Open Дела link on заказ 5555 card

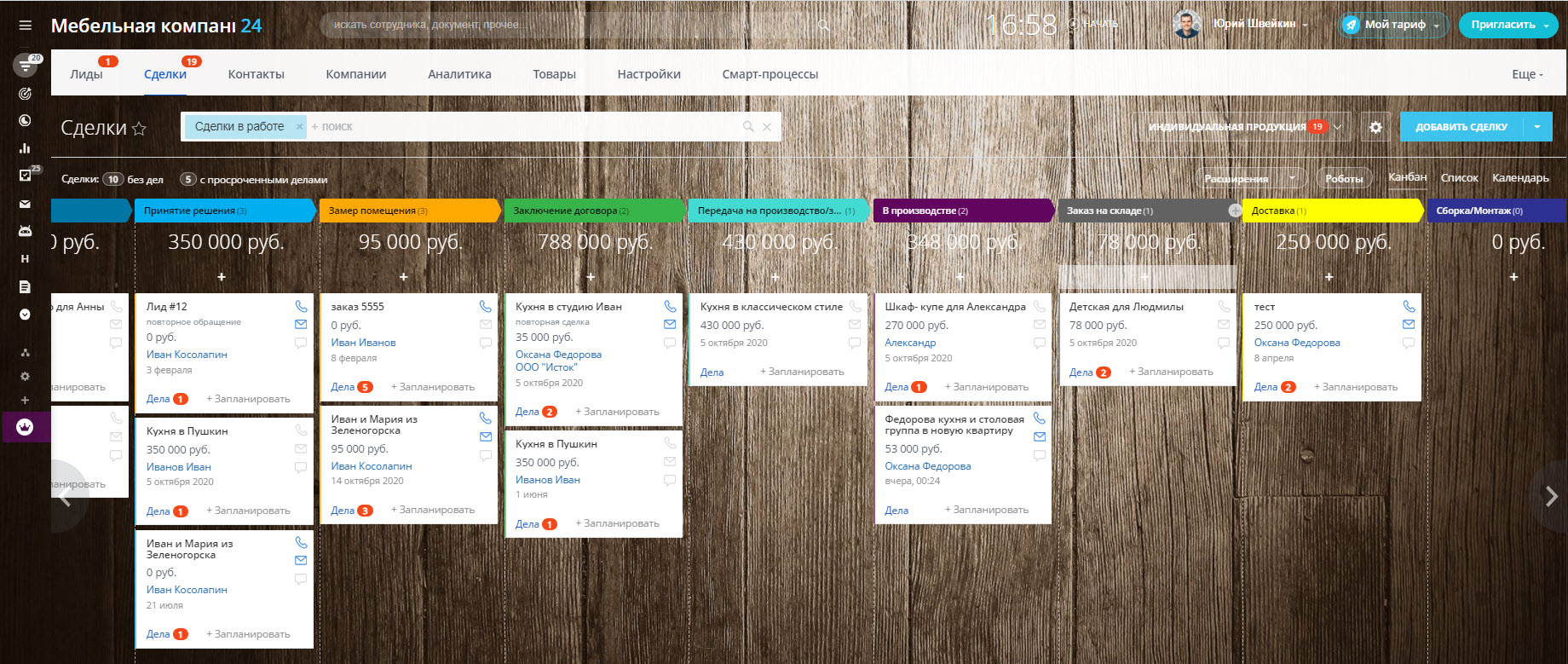[x=343, y=387]
